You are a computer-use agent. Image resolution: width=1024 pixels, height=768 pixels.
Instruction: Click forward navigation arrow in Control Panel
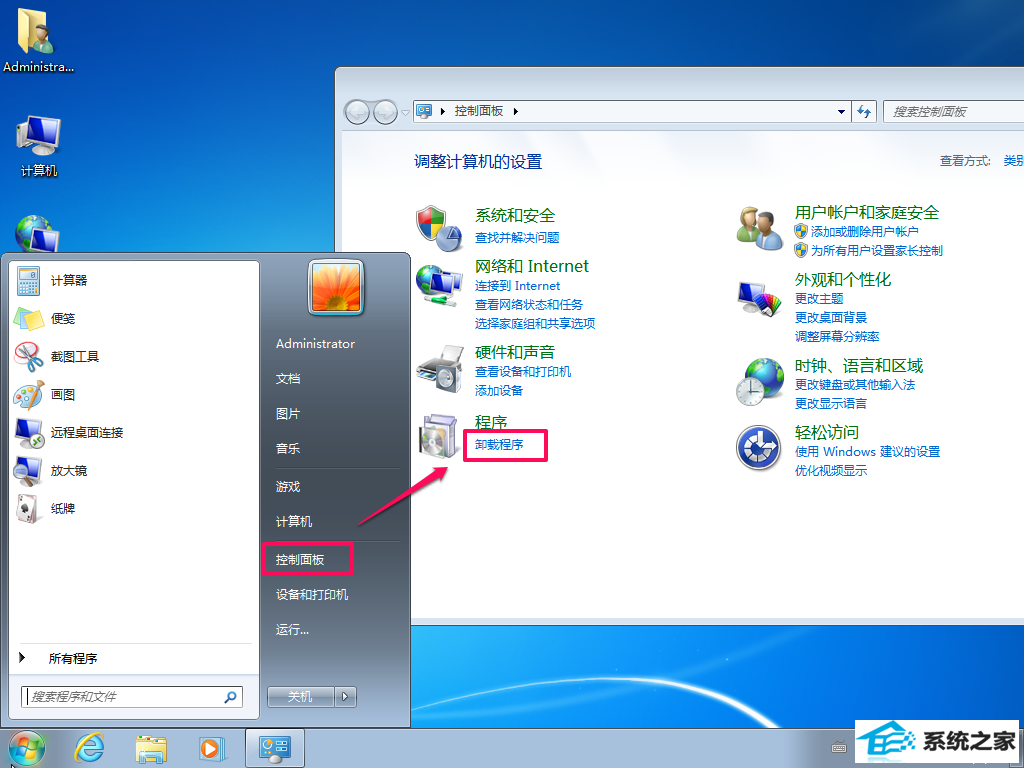[385, 112]
